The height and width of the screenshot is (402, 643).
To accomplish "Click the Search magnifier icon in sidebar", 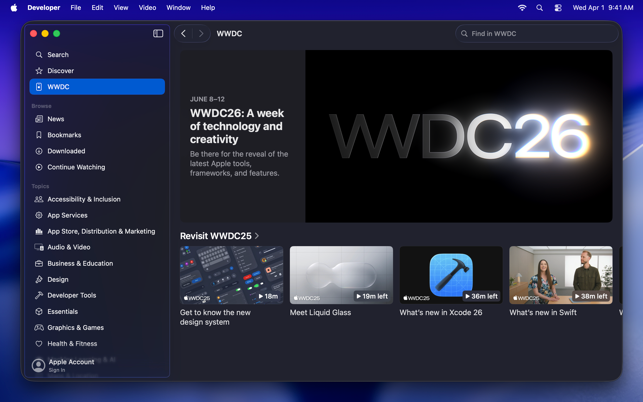I will coord(39,55).
